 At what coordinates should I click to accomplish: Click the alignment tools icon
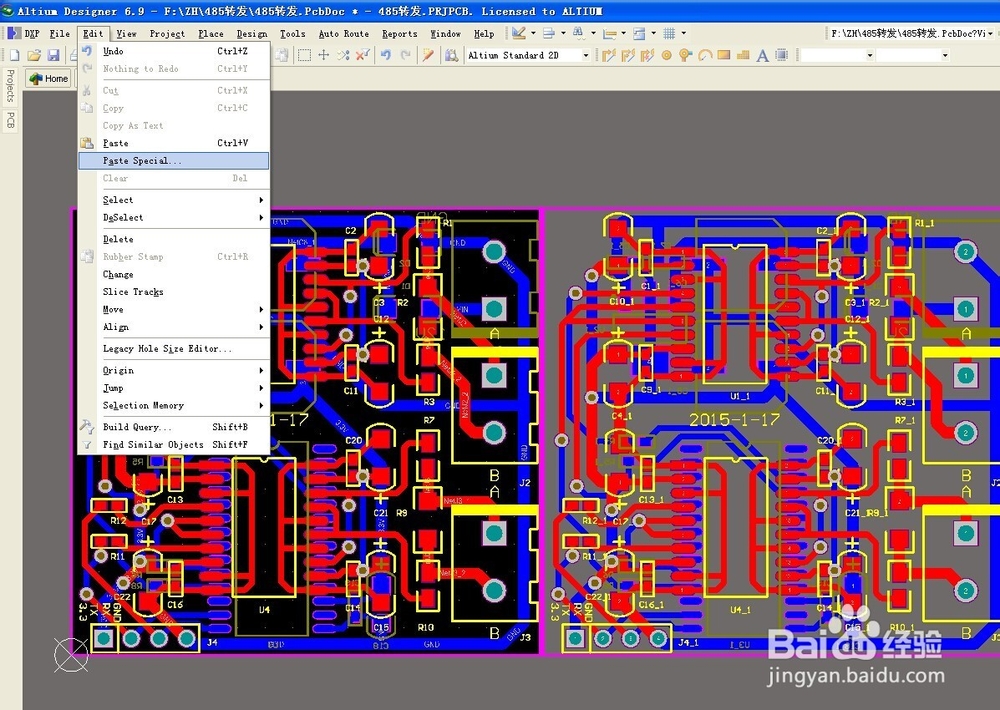[x=548, y=33]
